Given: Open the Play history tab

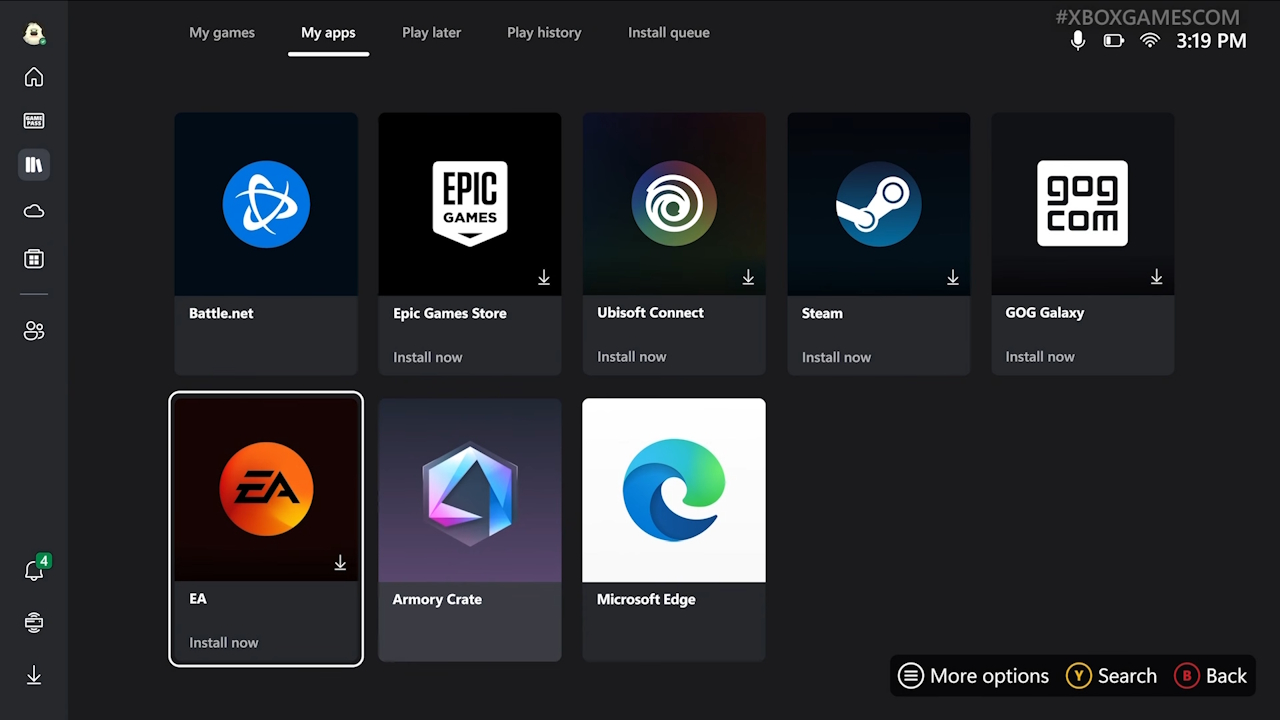Looking at the screenshot, I should [544, 33].
